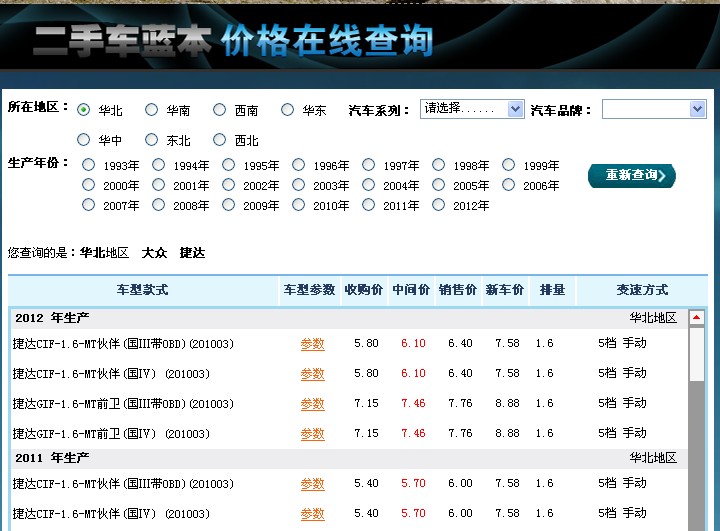Open 参数 for 2012 CIF 伙伴 国III带OBD
This screenshot has width=720, height=531.
[313, 344]
